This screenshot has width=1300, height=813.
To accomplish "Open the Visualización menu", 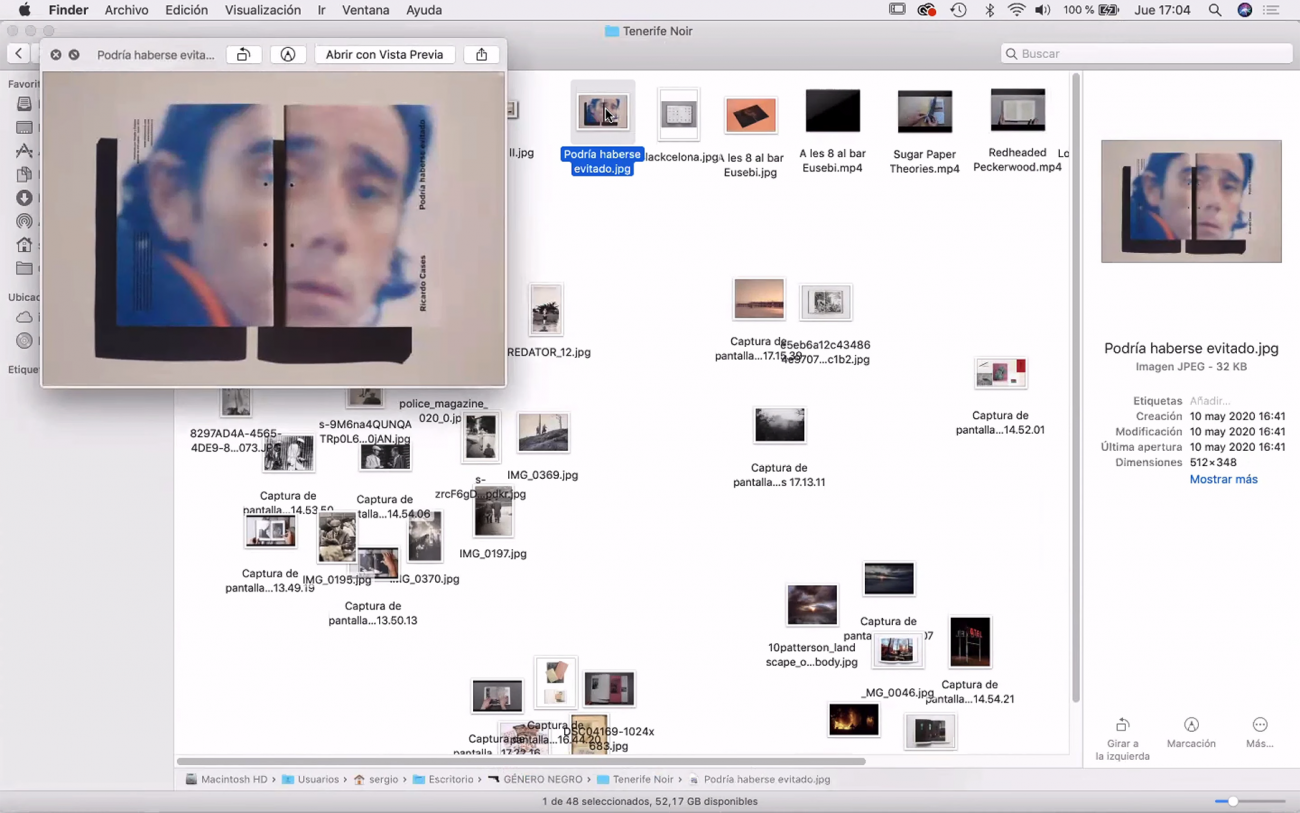I will (263, 10).
